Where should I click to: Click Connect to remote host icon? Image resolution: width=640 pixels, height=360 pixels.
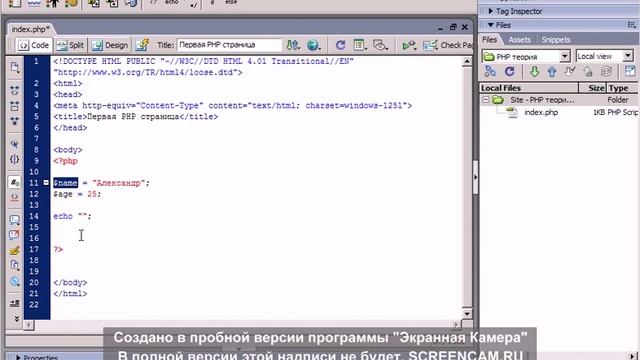pyautogui.click(x=490, y=71)
